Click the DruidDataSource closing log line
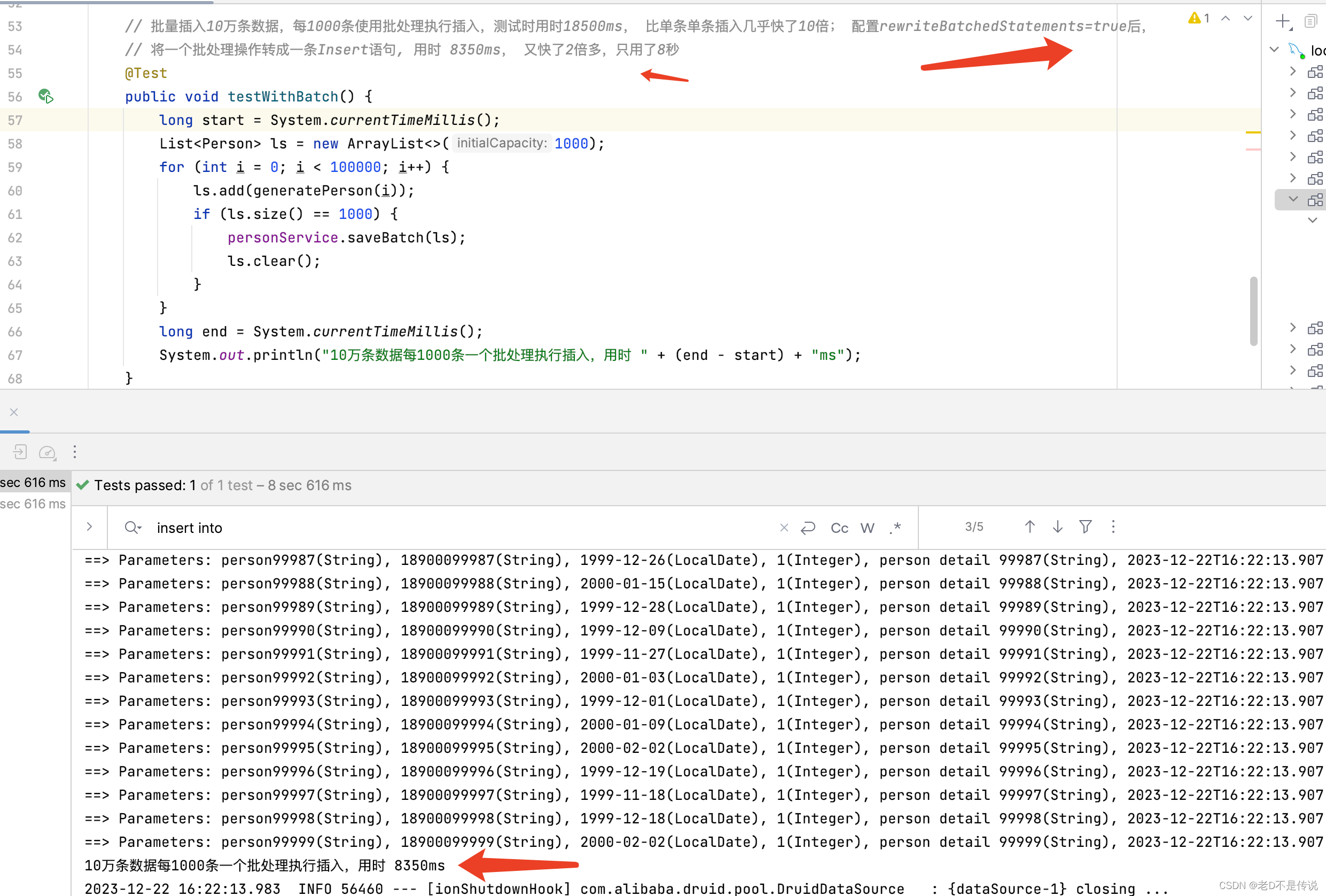Image resolution: width=1326 pixels, height=896 pixels. click(x=627, y=888)
